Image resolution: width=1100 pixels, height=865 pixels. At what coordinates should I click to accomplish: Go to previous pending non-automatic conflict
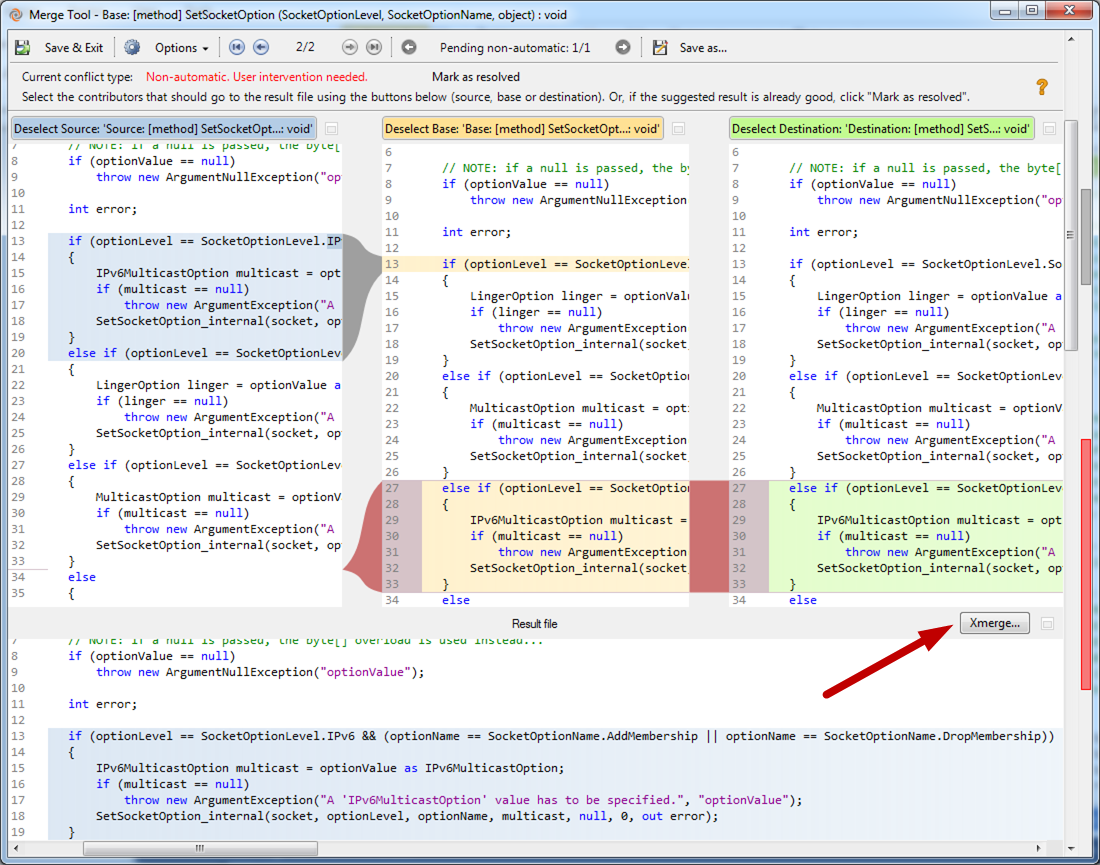(409, 47)
